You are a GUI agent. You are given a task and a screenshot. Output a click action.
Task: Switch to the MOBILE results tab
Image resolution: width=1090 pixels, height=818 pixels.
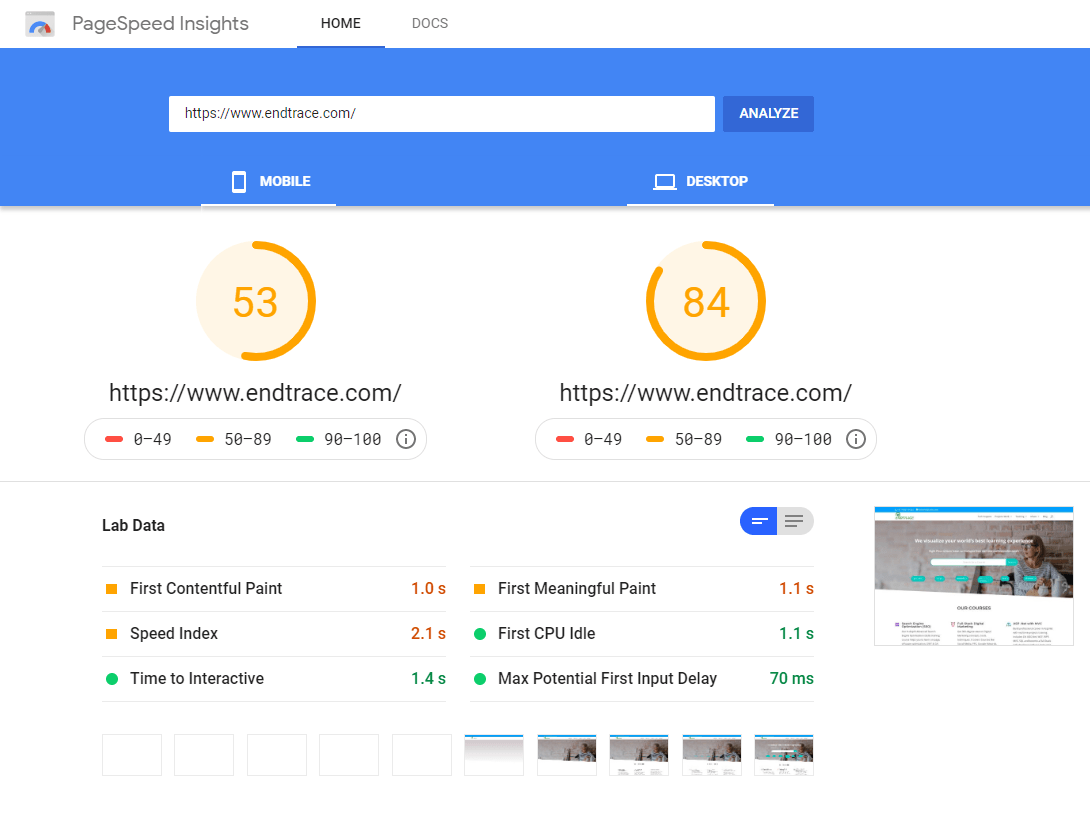coord(269,181)
